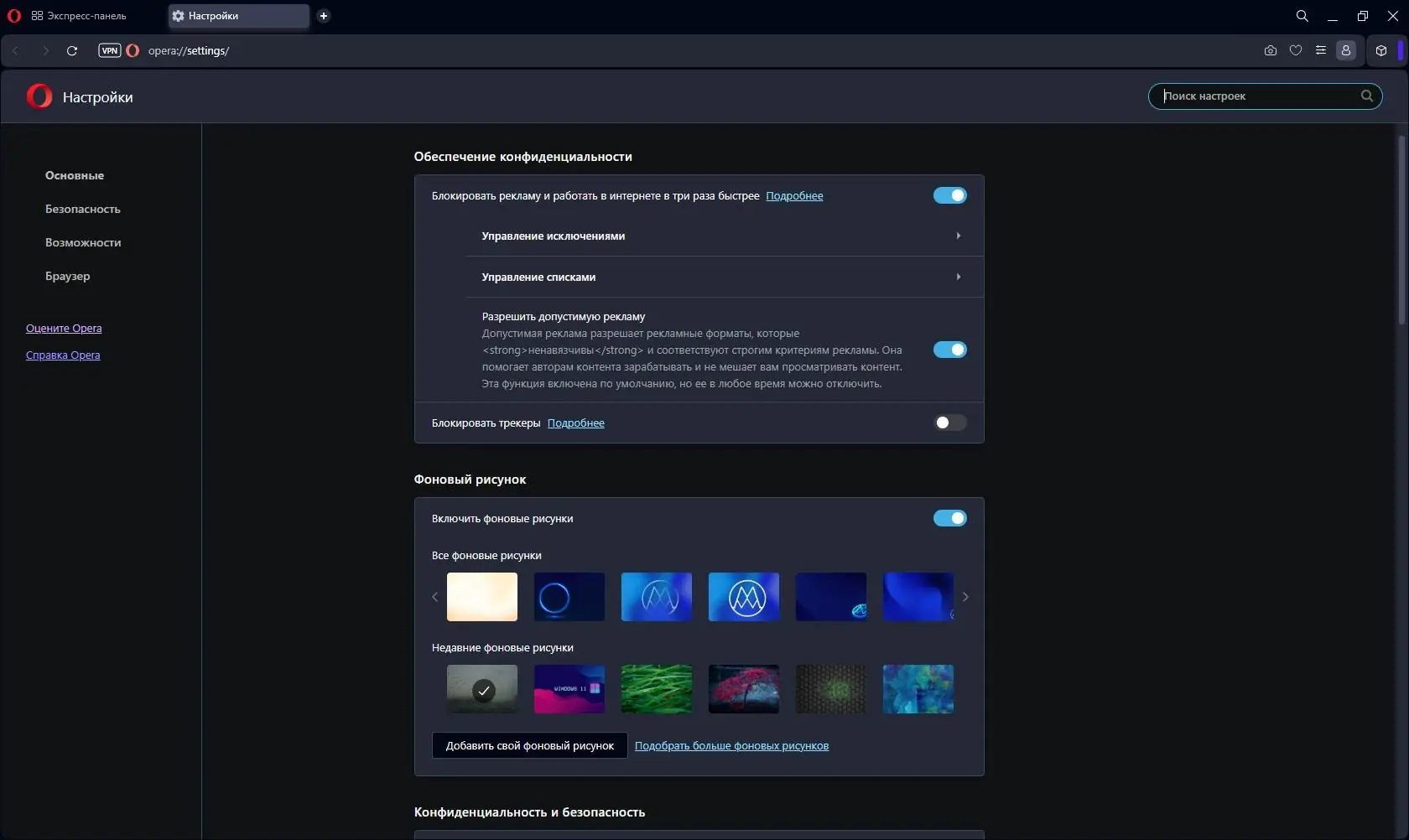The image size is (1409, 840).
Task: Select the Windows 11 wallpaper thumbnail
Action: pyautogui.click(x=569, y=688)
